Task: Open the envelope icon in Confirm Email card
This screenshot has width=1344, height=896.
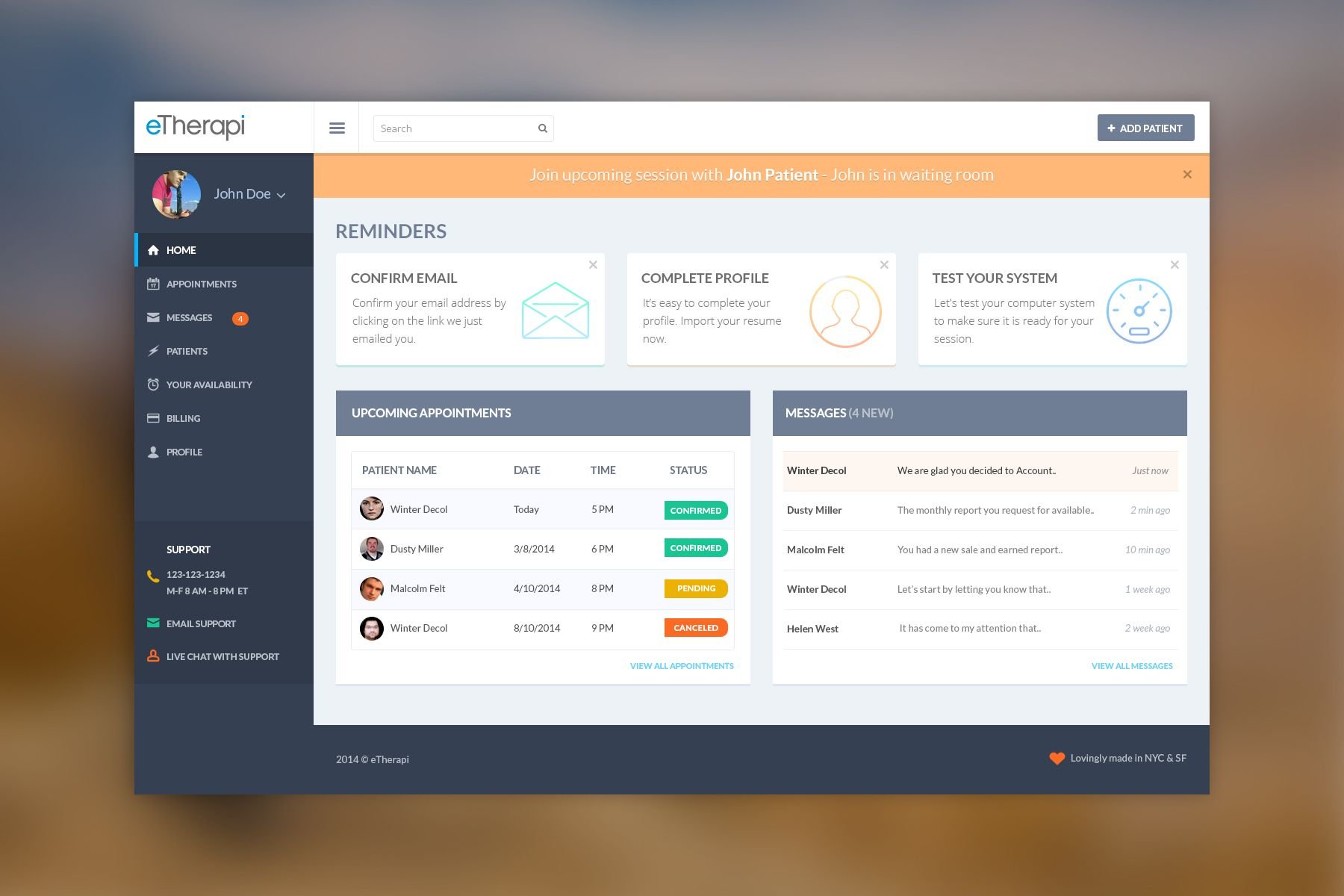Action: tap(556, 311)
